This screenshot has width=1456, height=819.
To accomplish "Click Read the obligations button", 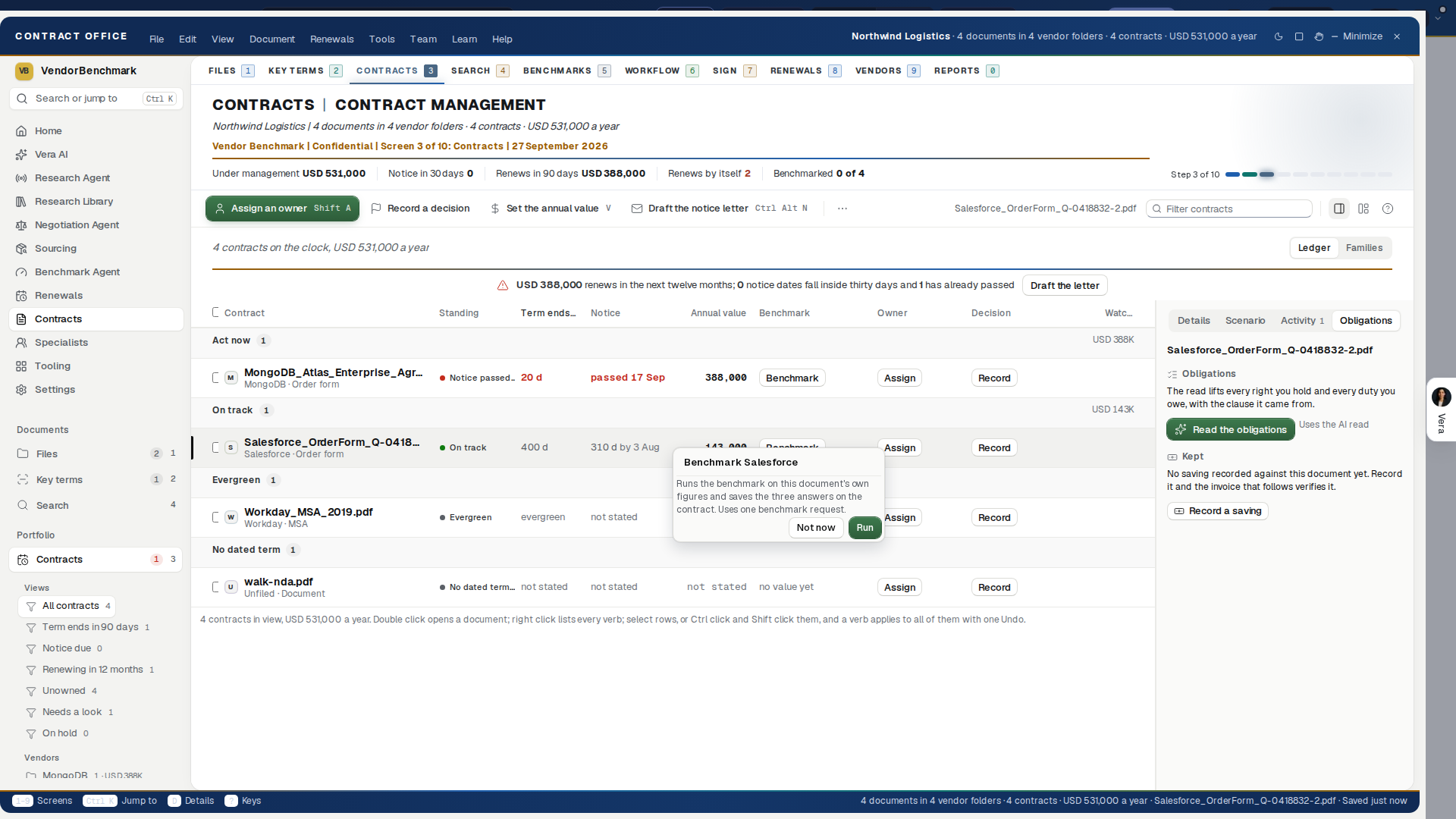I will click(1231, 430).
